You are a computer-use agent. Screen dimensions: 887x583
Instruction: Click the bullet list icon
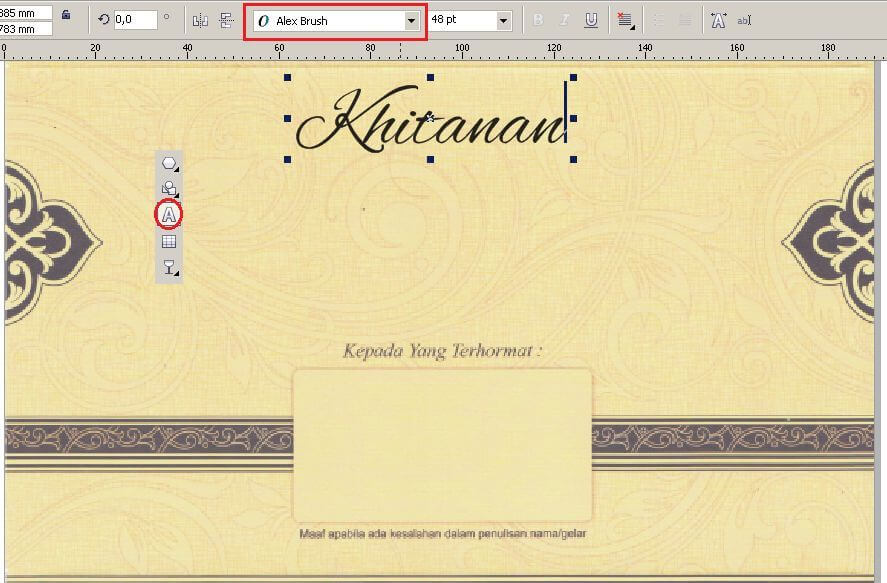[x=658, y=21]
